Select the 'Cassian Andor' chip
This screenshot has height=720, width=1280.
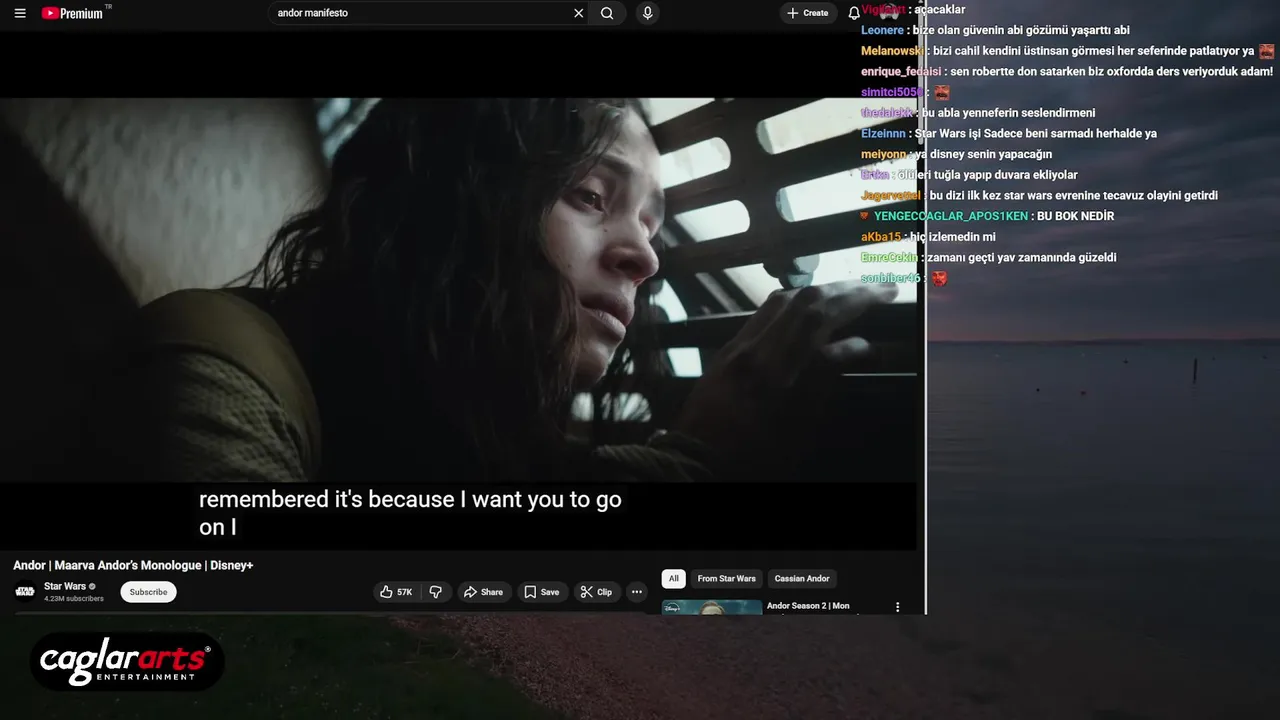(x=802, y=578)
